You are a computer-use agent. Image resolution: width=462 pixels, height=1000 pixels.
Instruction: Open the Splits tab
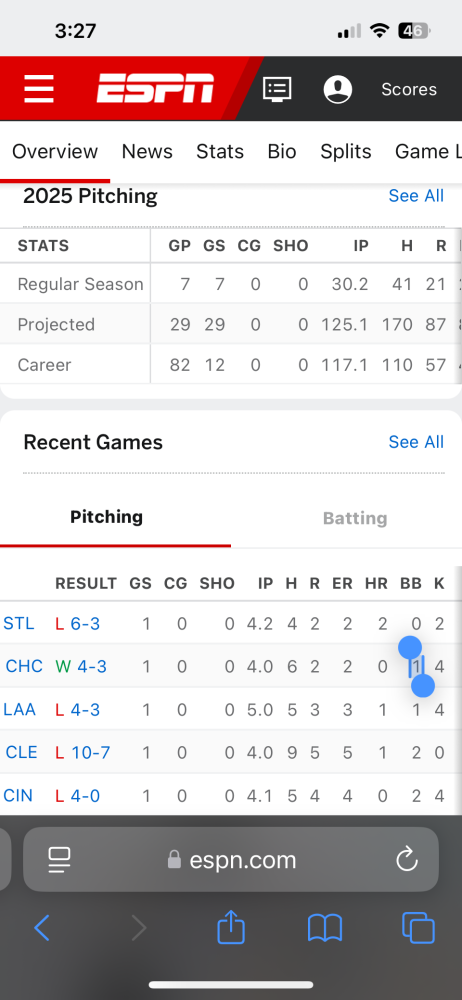click(x=346, y=151)
